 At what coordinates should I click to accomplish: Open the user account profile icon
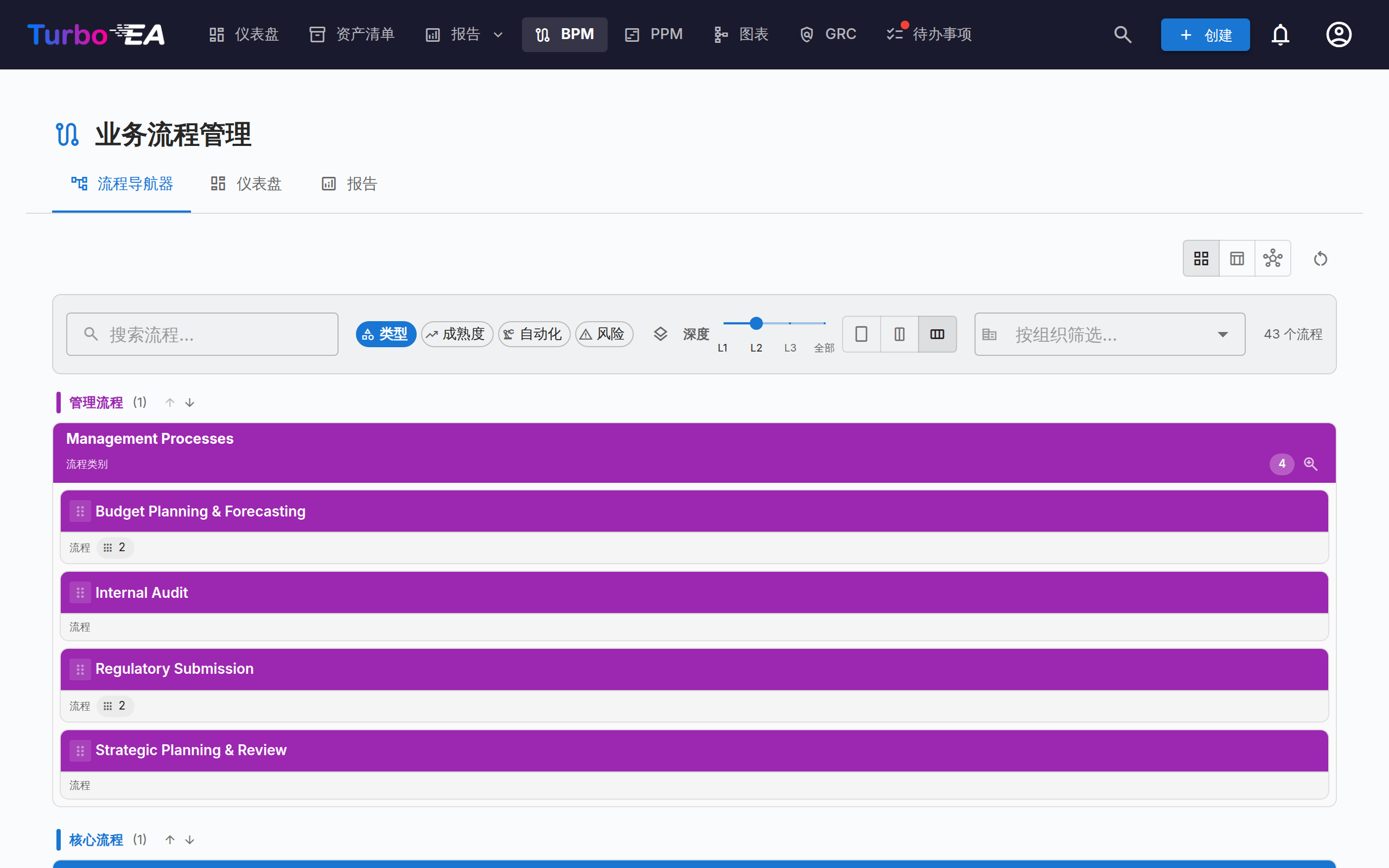1339,34
